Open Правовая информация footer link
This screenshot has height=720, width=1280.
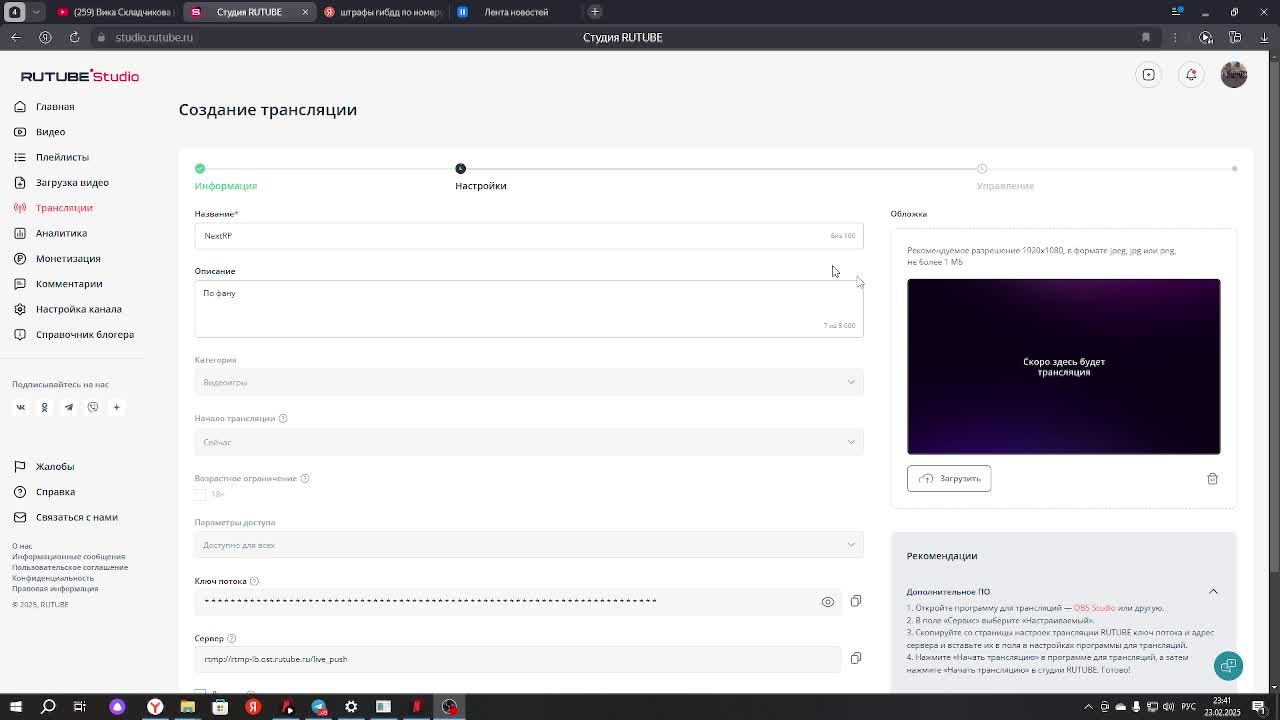pos(55,589)
